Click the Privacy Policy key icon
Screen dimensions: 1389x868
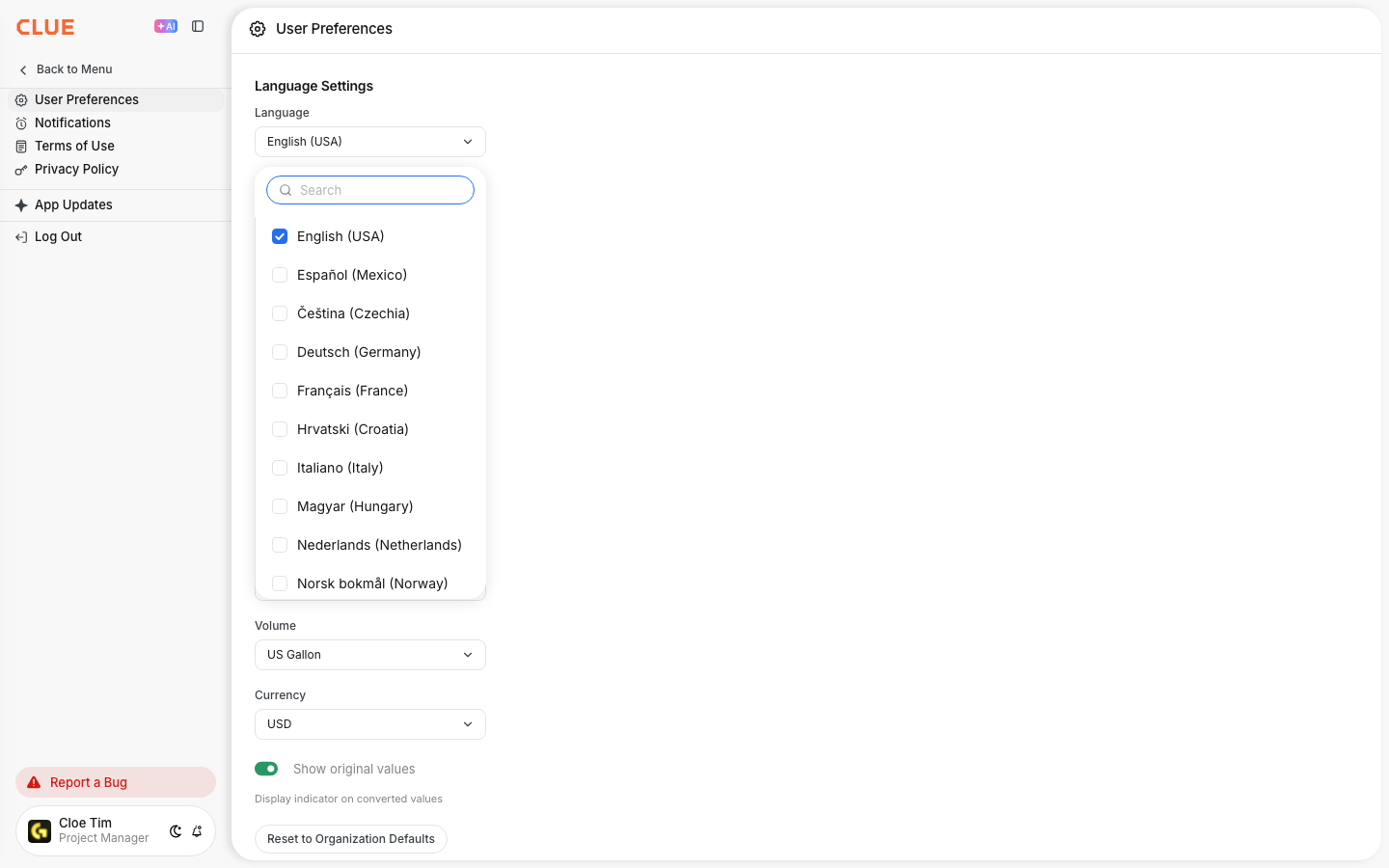tap(21, 170)
